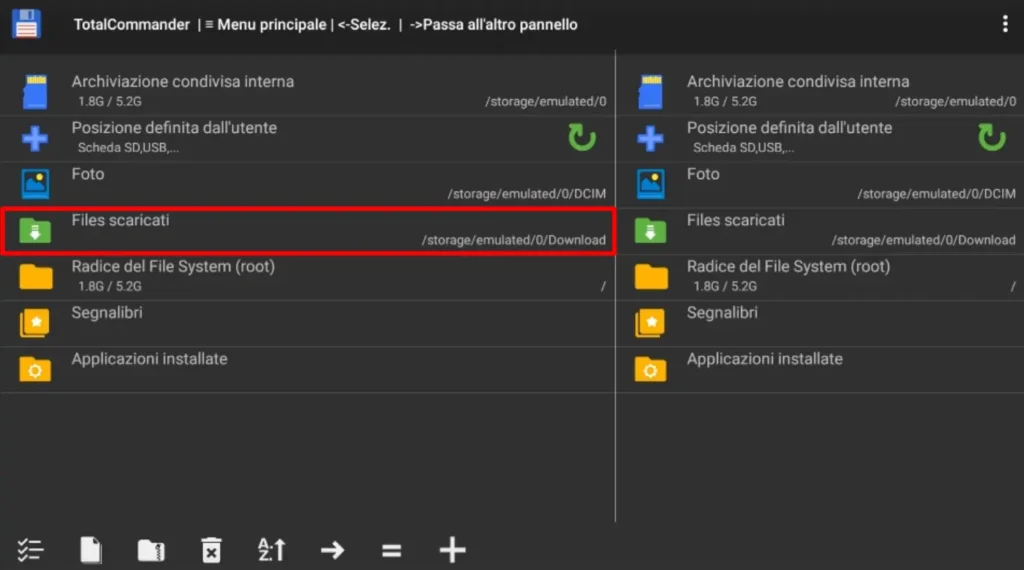
Task: Open 'Files scaricati' in left panel
Action: coord(120,220)
